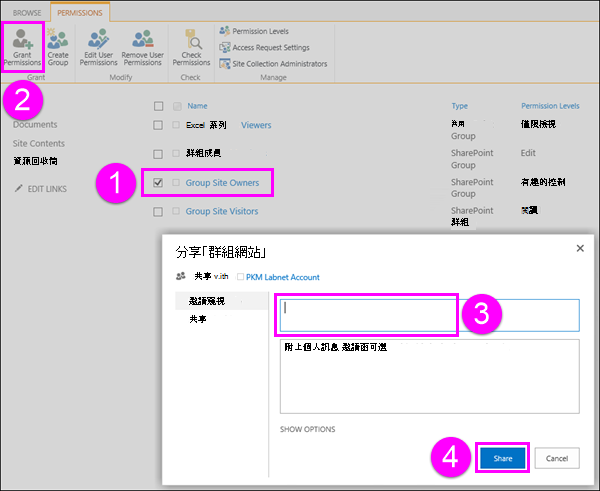Click the Permission Levels column header
The width and height of the screenshot is (600, 491).
point(550,106)
